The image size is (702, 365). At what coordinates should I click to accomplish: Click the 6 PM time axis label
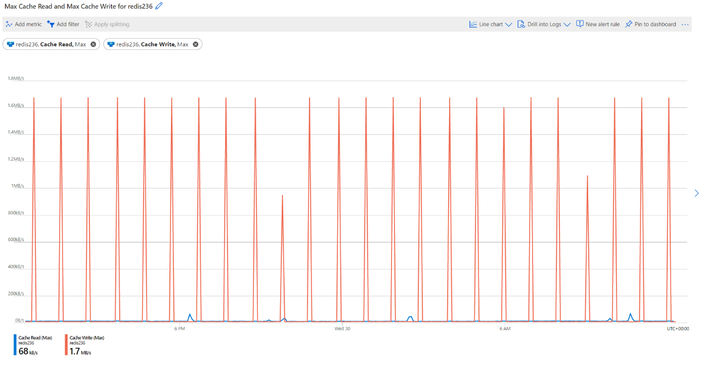point(180,329)
